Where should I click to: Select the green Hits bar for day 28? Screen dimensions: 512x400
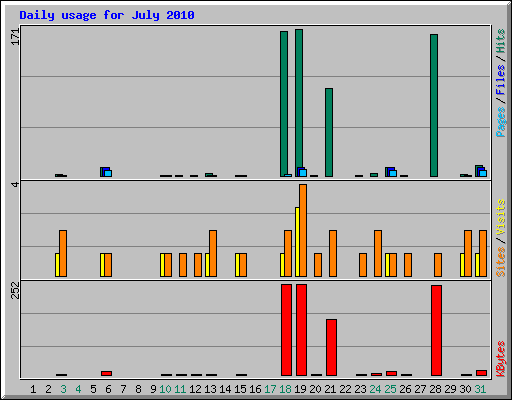[434, 105]
